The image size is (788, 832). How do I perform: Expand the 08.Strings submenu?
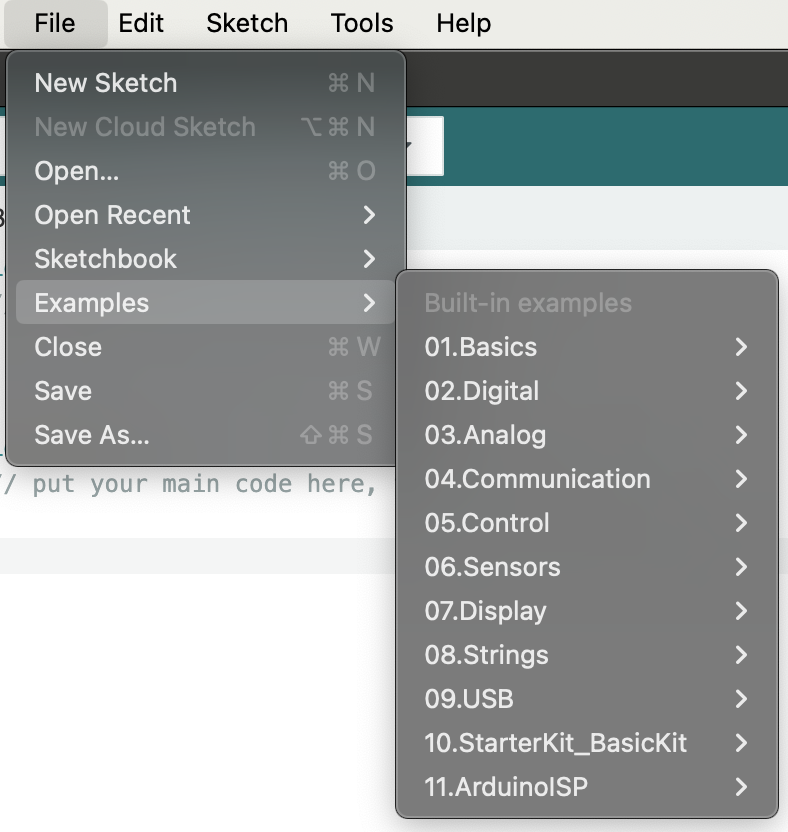[x=586, y=655]
